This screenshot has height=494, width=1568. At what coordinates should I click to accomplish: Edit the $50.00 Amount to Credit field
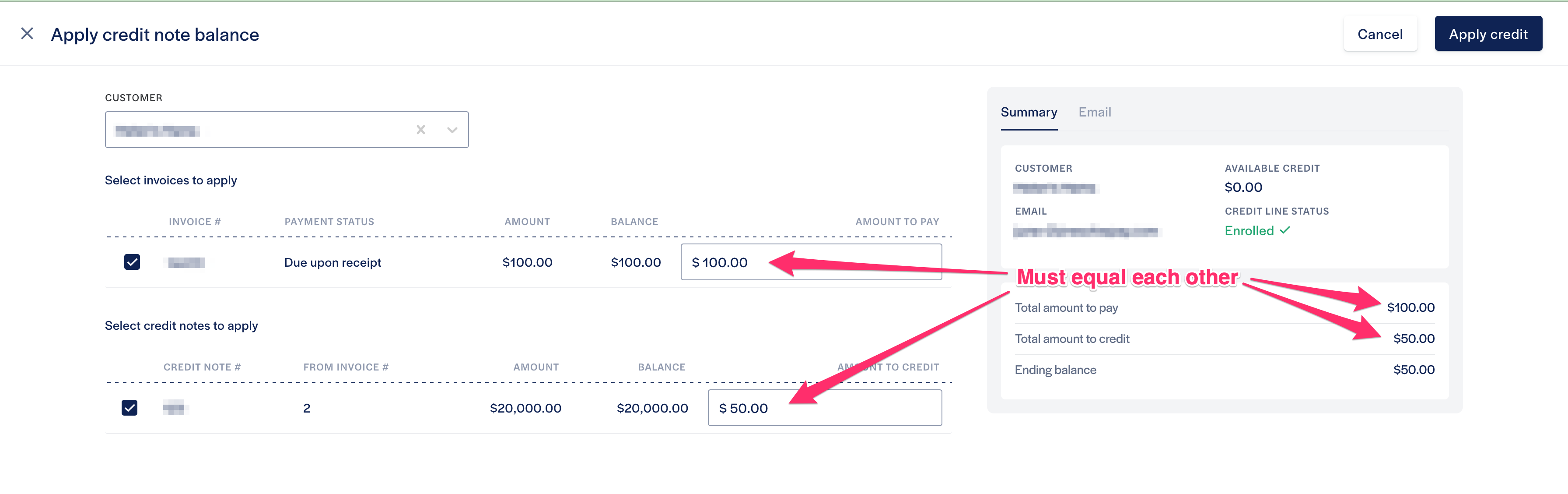point(825,407)
